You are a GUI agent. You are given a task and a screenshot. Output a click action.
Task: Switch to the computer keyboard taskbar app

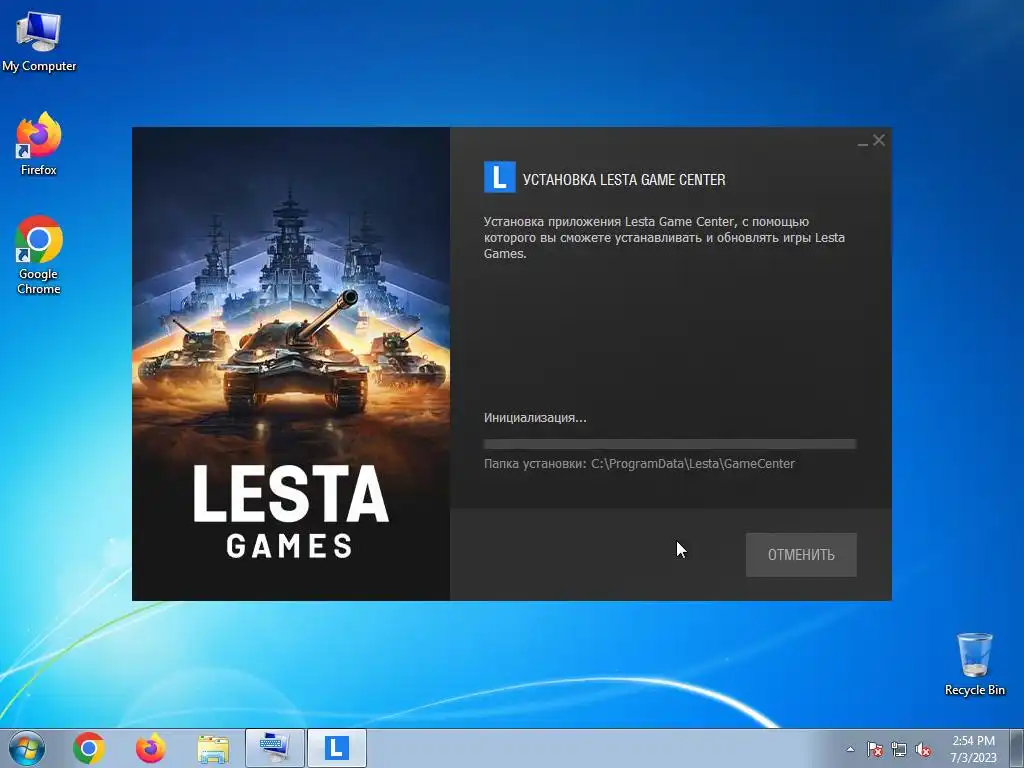tap(274, 748)
